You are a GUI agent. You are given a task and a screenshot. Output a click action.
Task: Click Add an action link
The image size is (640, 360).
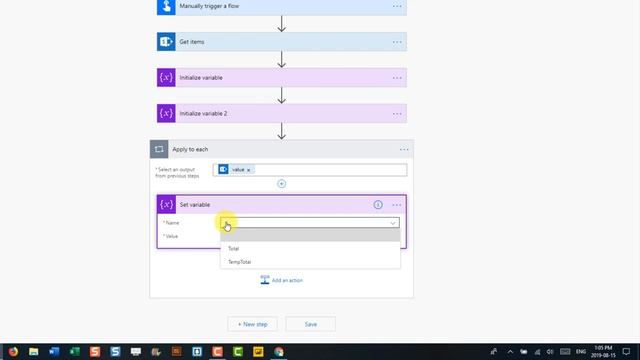tap(282, 280)
